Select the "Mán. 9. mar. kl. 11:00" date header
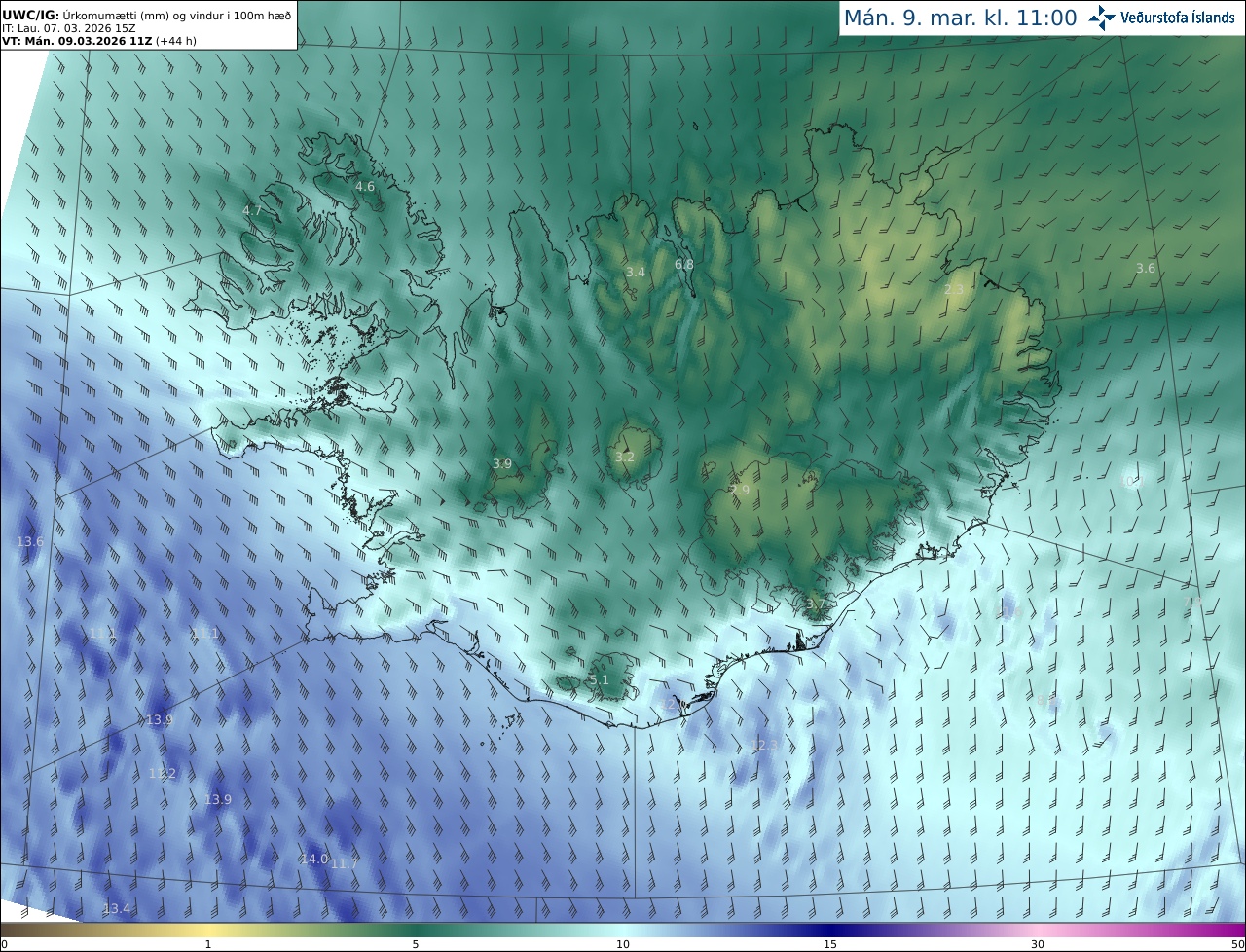1246x952 pixels. pos(960,18)
